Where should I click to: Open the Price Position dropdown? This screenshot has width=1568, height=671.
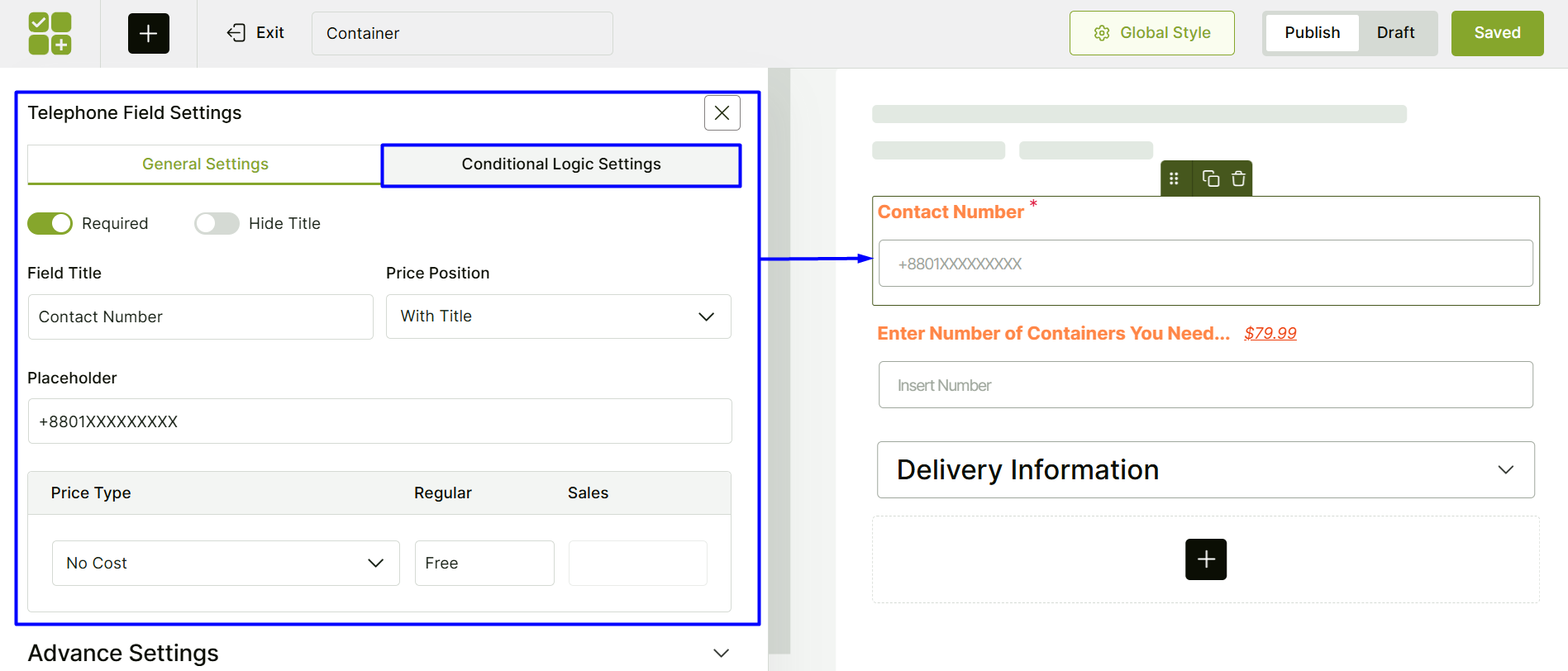tap(558, 316)
